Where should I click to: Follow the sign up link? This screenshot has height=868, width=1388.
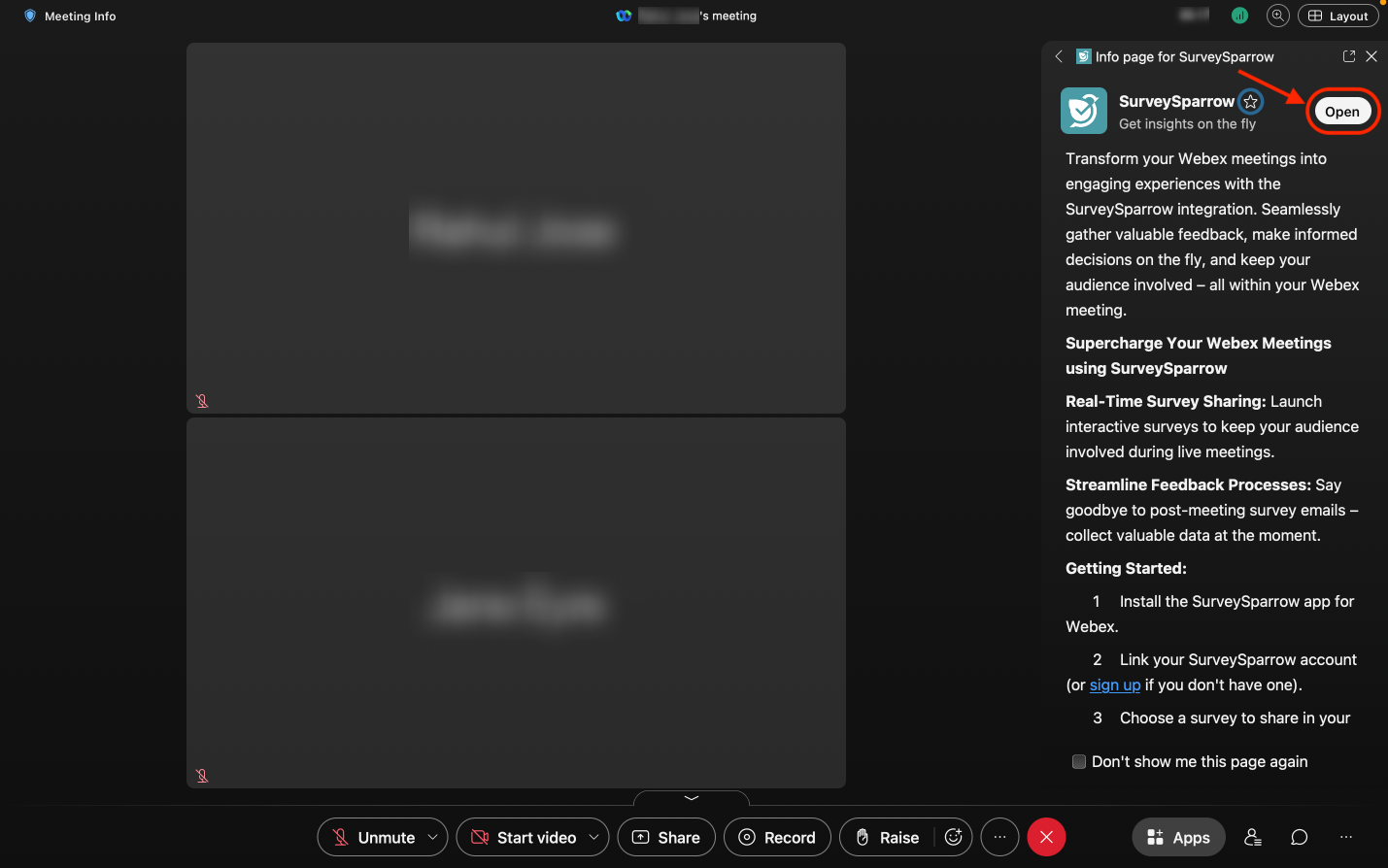pyautogui.click(x=1114, y=685)
